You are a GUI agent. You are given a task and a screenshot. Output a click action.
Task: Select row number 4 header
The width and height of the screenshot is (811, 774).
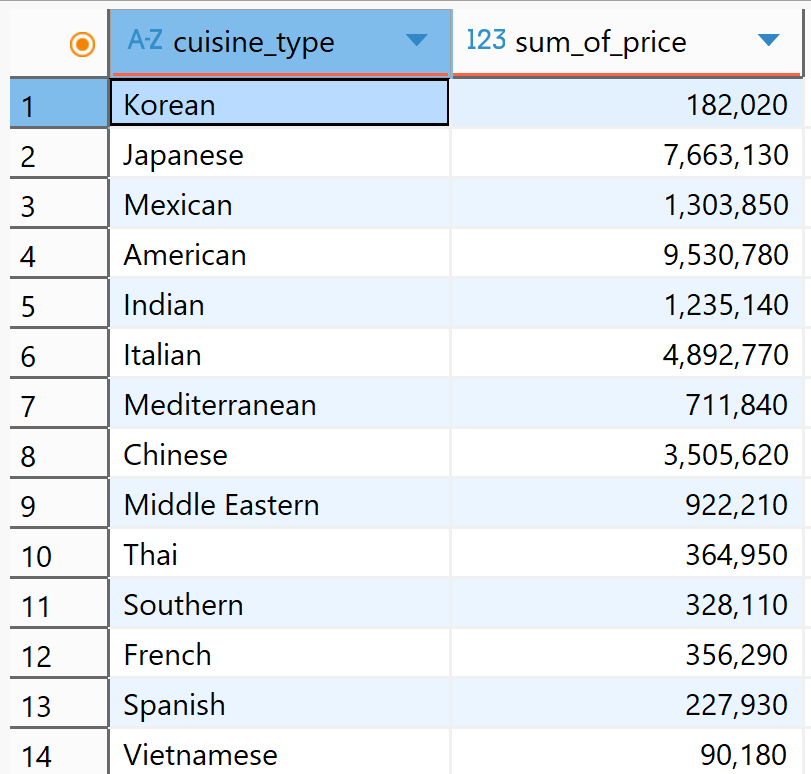coord(59,254)
